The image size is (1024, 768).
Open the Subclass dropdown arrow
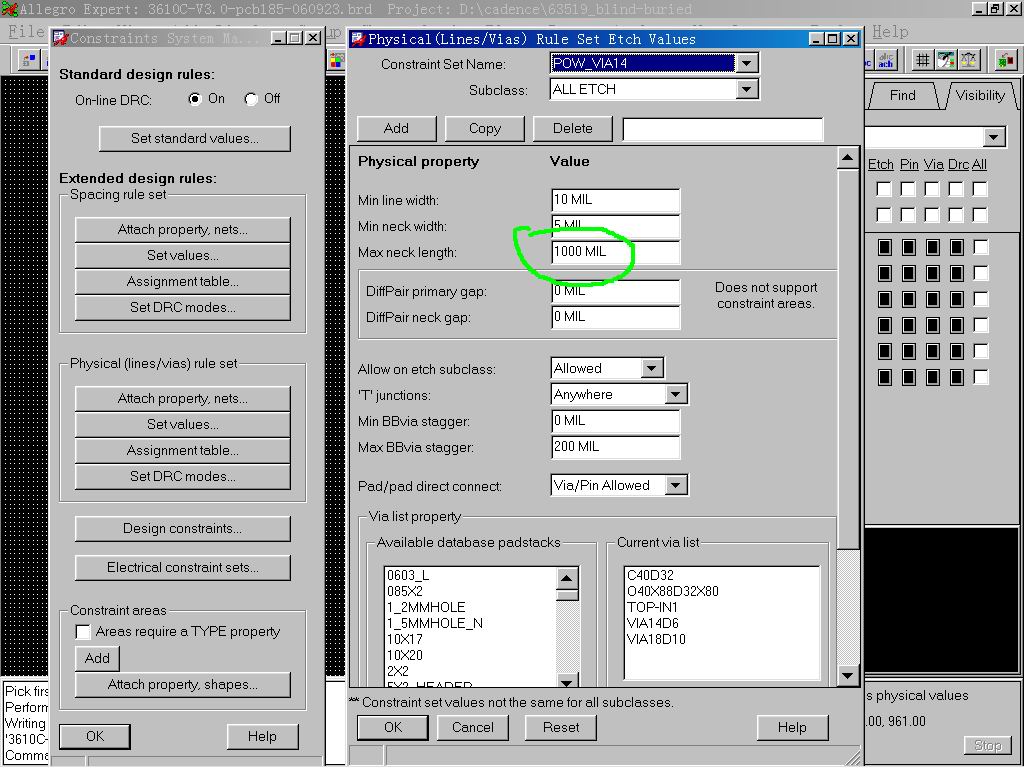[x=746, y=89]
